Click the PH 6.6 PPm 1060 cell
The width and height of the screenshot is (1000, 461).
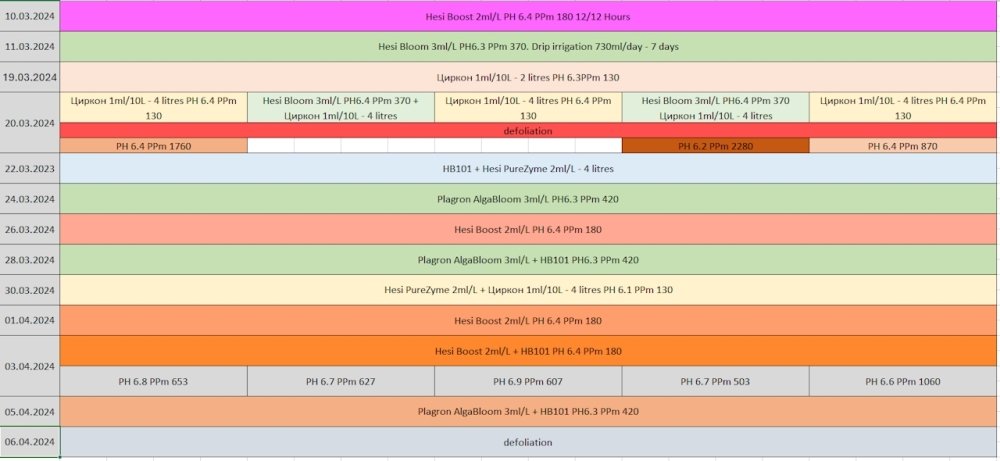tap(903, 382)
